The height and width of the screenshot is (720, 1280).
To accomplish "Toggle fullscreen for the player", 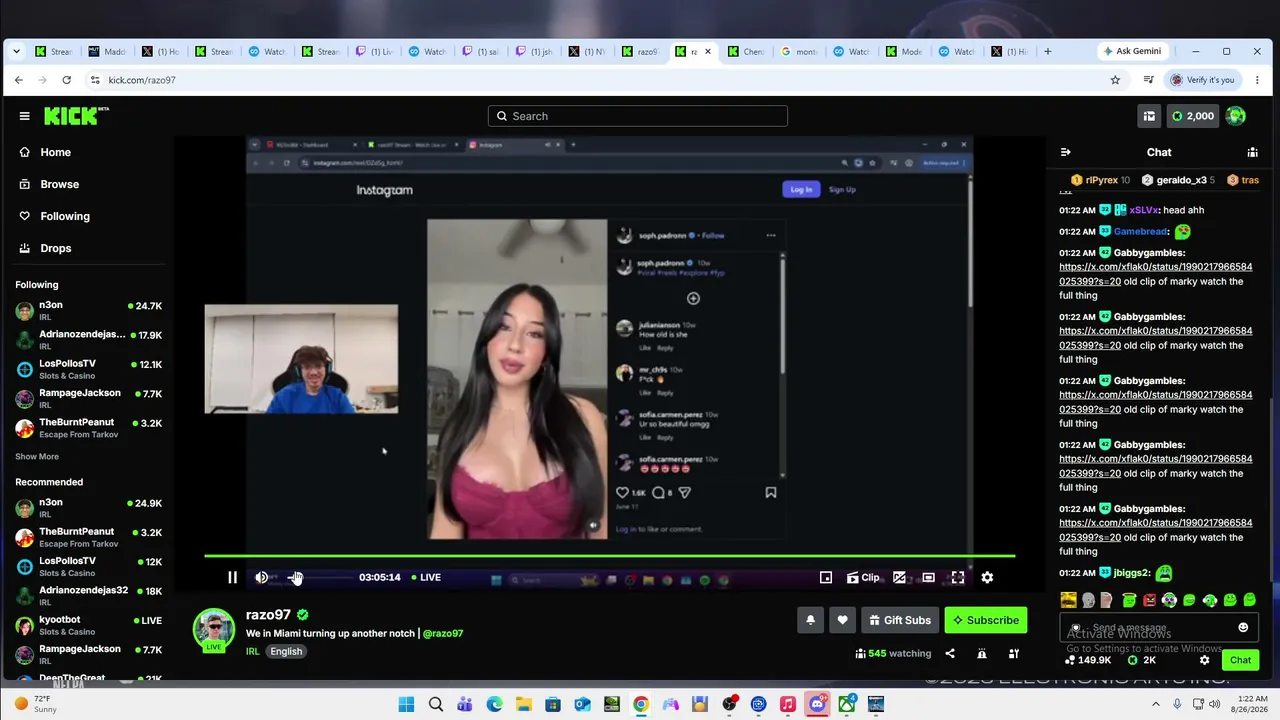I will pos(957,577).
